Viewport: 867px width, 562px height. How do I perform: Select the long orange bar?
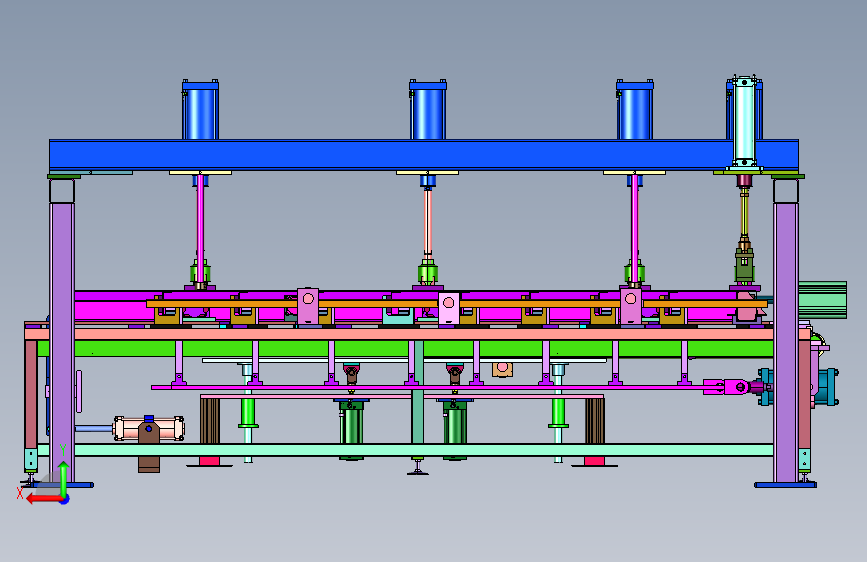click(x=457, y=304)
